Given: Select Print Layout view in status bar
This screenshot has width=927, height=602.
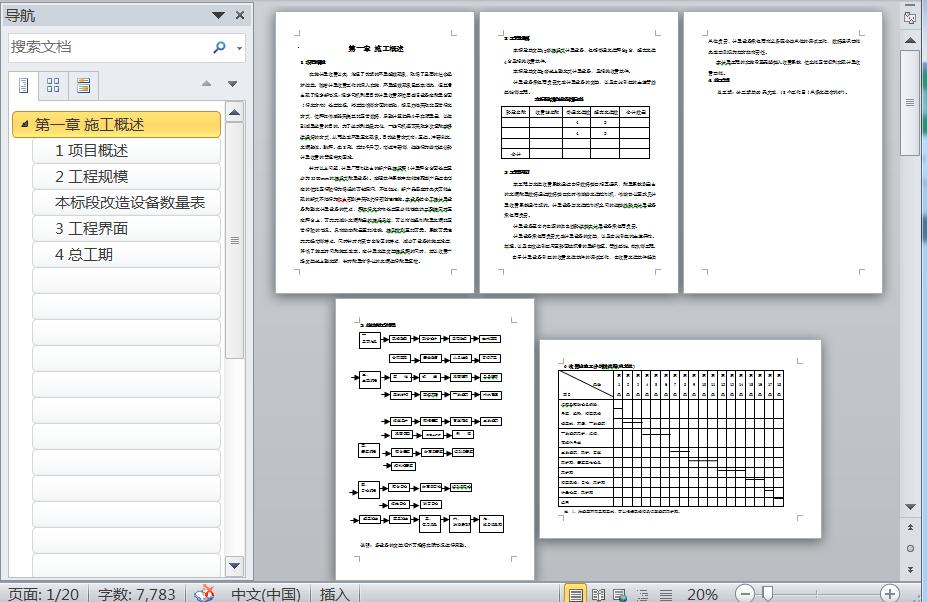Looking at the screenshot, I should pyautogui.click(x=575, y=594).
